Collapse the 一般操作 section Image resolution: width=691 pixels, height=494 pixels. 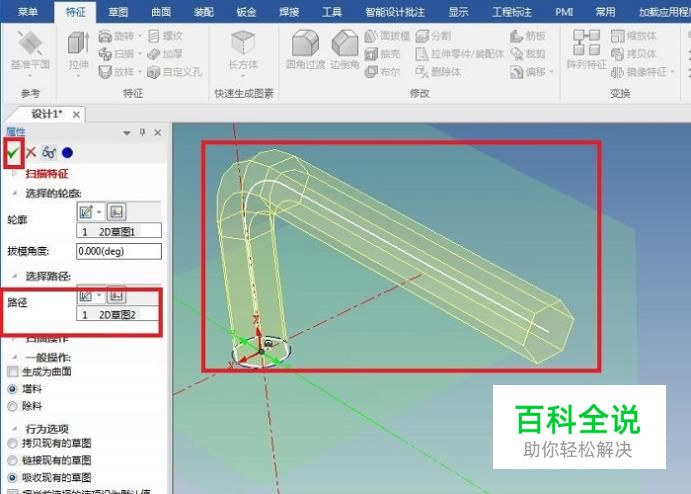coord(14,357)
